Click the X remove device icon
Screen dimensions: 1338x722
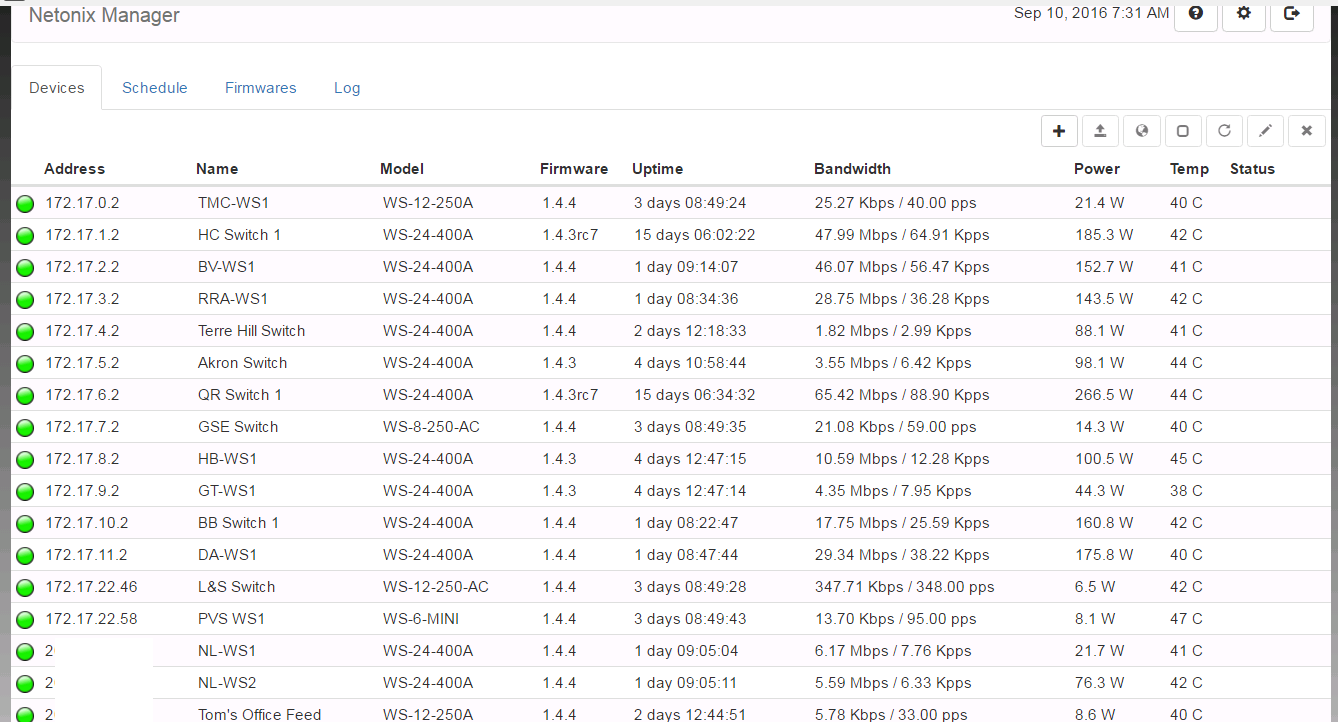click(x=1306, y=131)
